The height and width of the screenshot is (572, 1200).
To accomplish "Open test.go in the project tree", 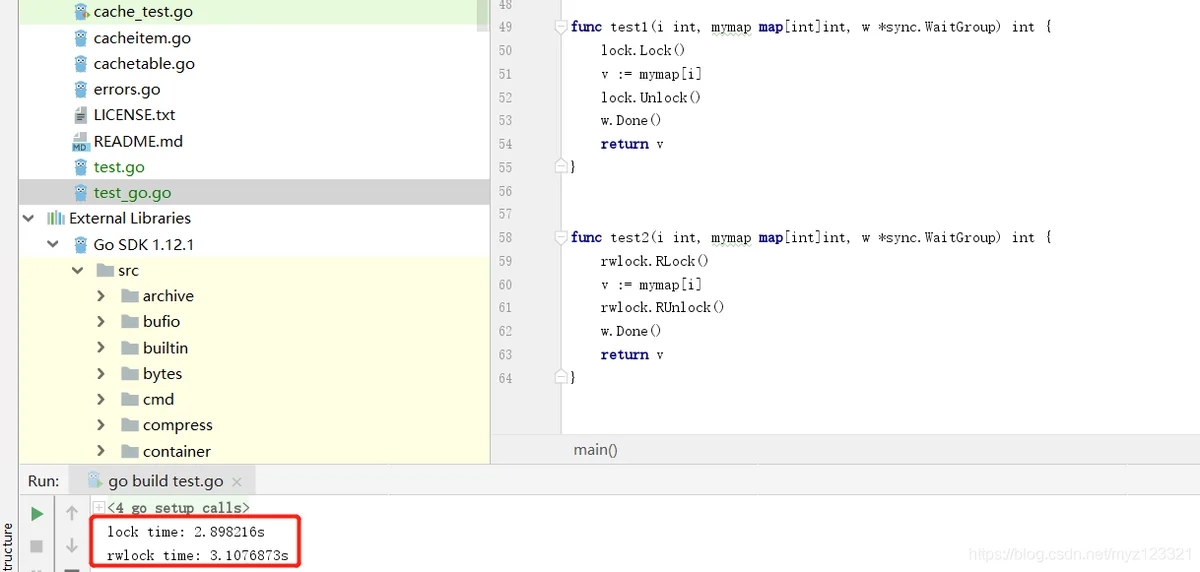I will pos(119,167).
